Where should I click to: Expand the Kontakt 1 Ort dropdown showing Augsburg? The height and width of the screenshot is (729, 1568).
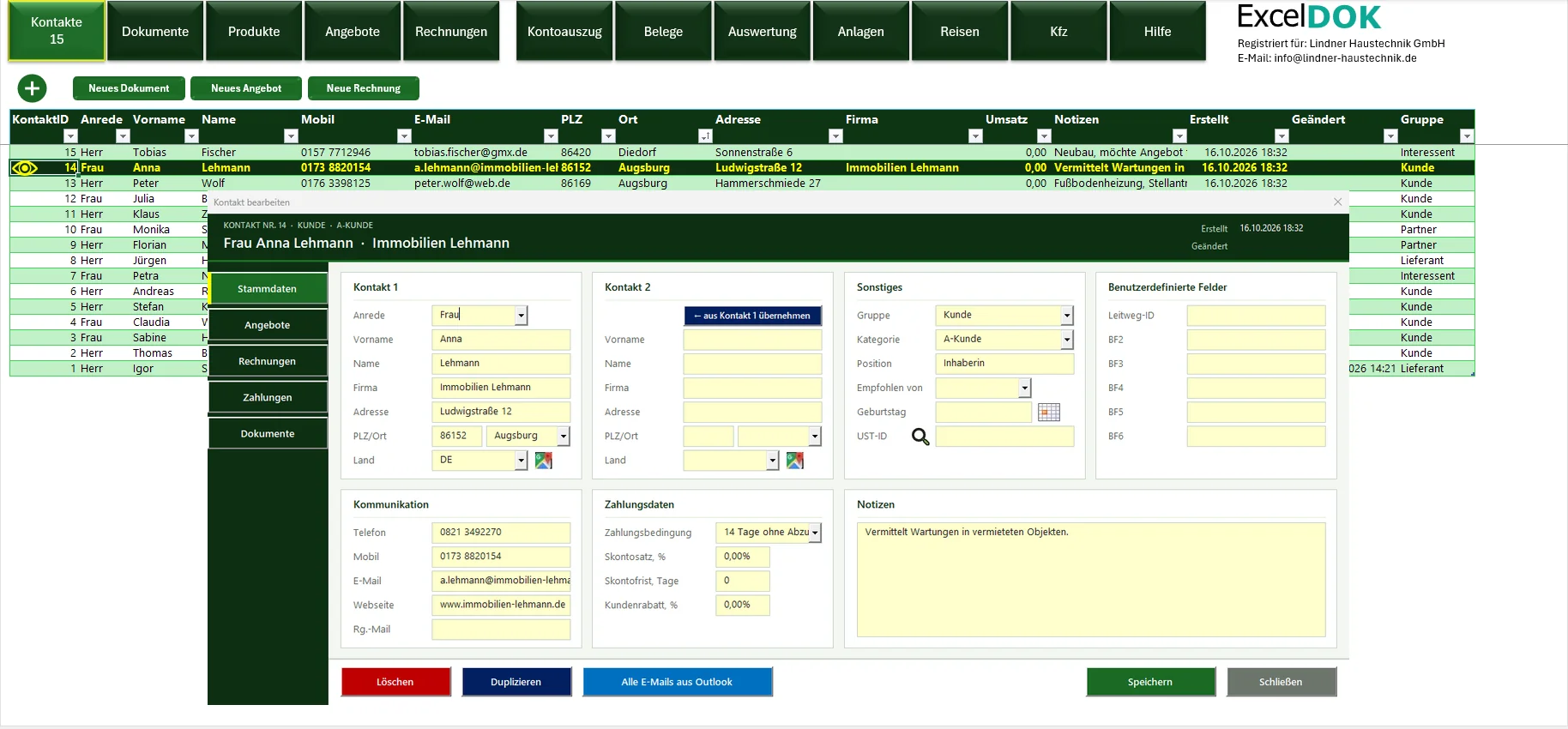coord(564,437)
